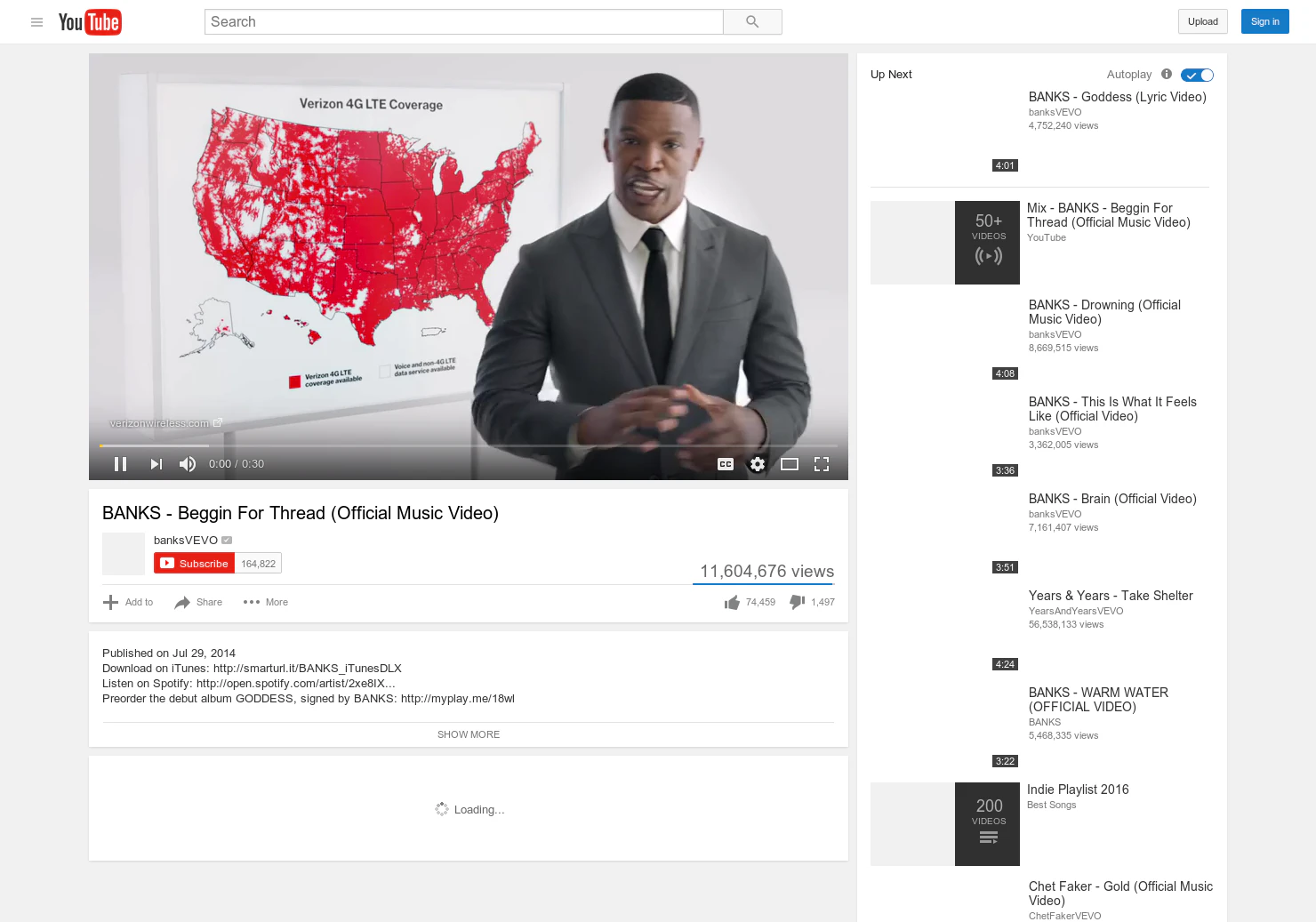Pause the video
Screen dimensions: 1316x922
point(121,464)
